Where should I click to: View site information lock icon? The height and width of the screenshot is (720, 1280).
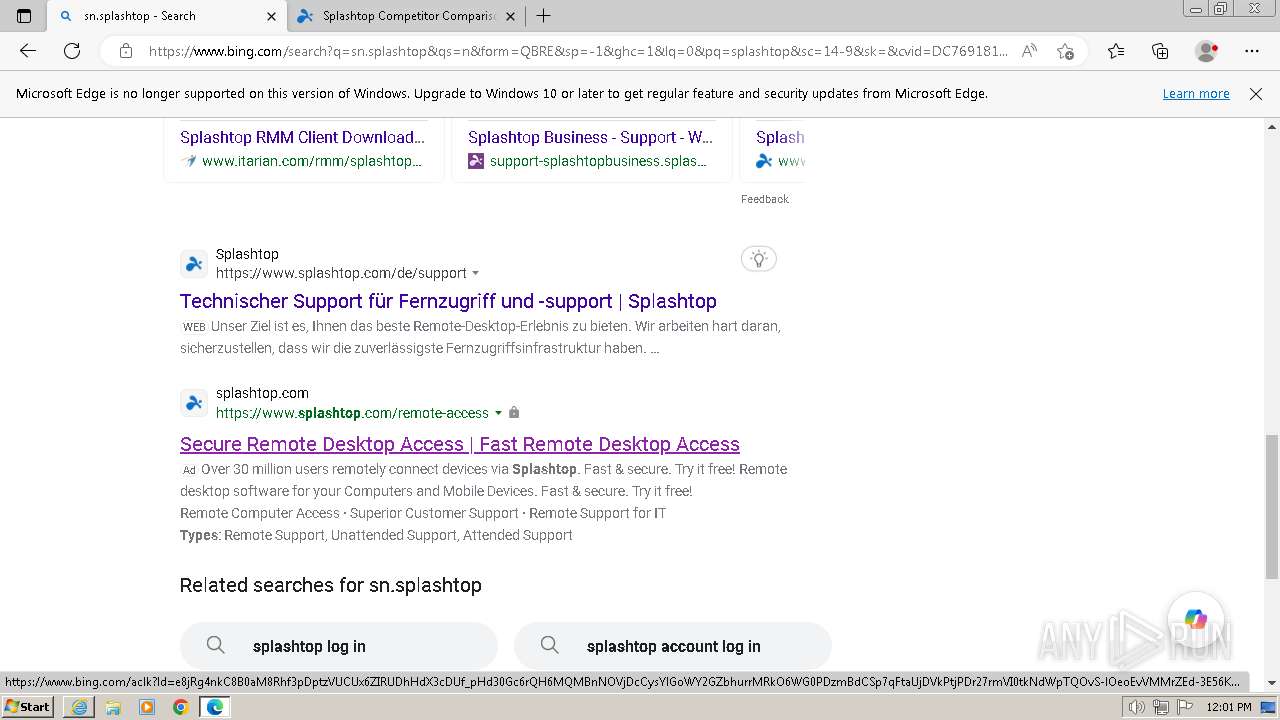(126, 51)
